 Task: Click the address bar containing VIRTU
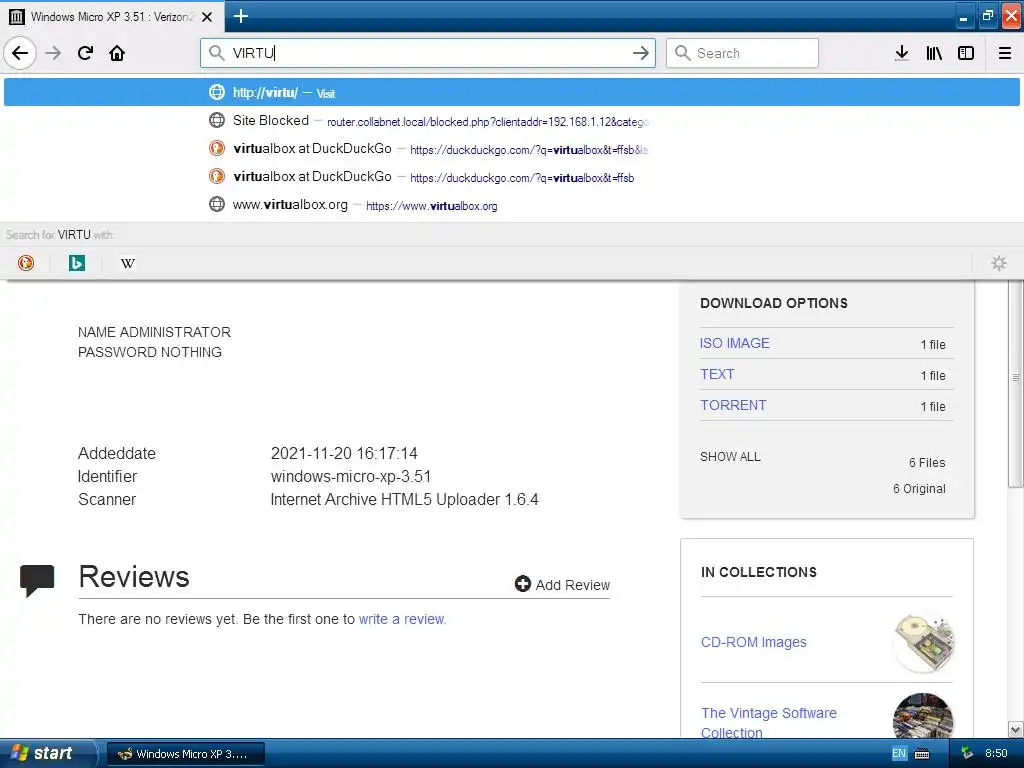click(x=428, y=53)
